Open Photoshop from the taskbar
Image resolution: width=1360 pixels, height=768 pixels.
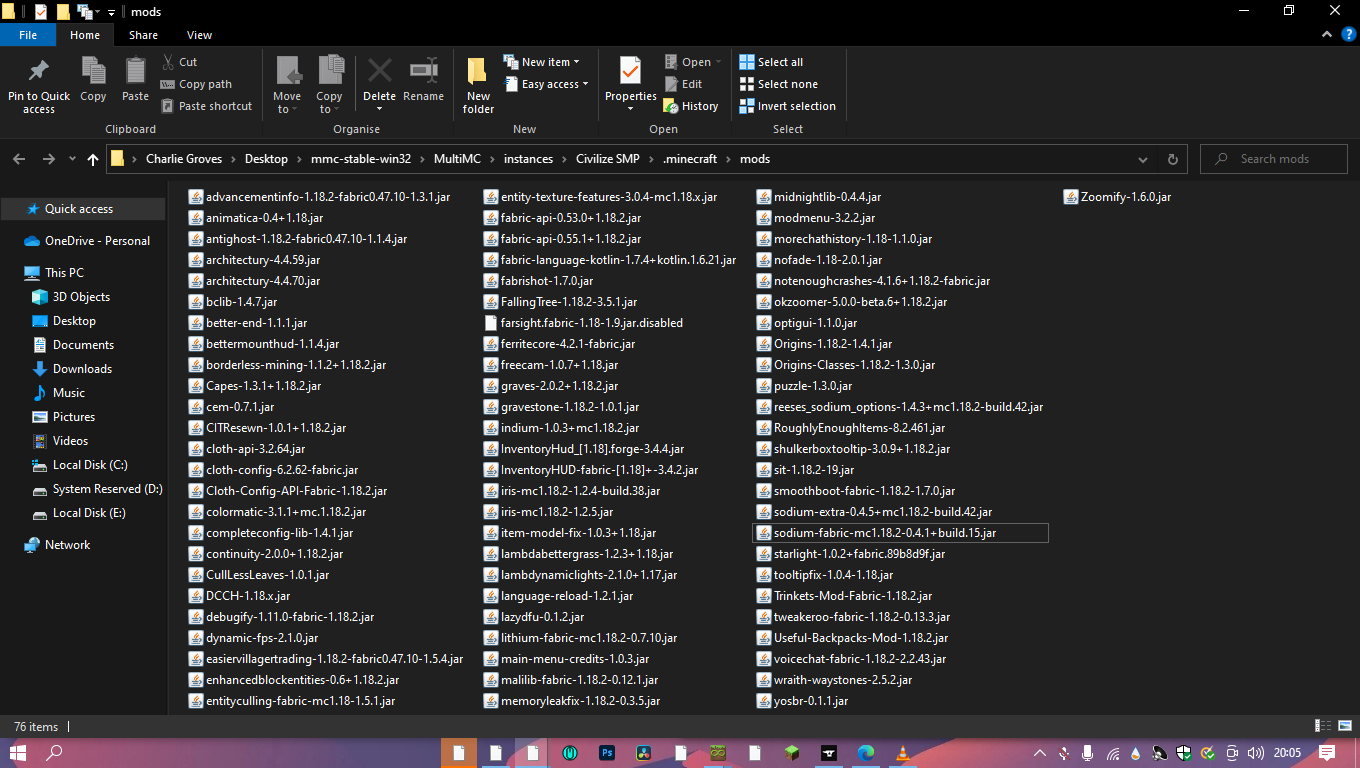tap(606, 753)
